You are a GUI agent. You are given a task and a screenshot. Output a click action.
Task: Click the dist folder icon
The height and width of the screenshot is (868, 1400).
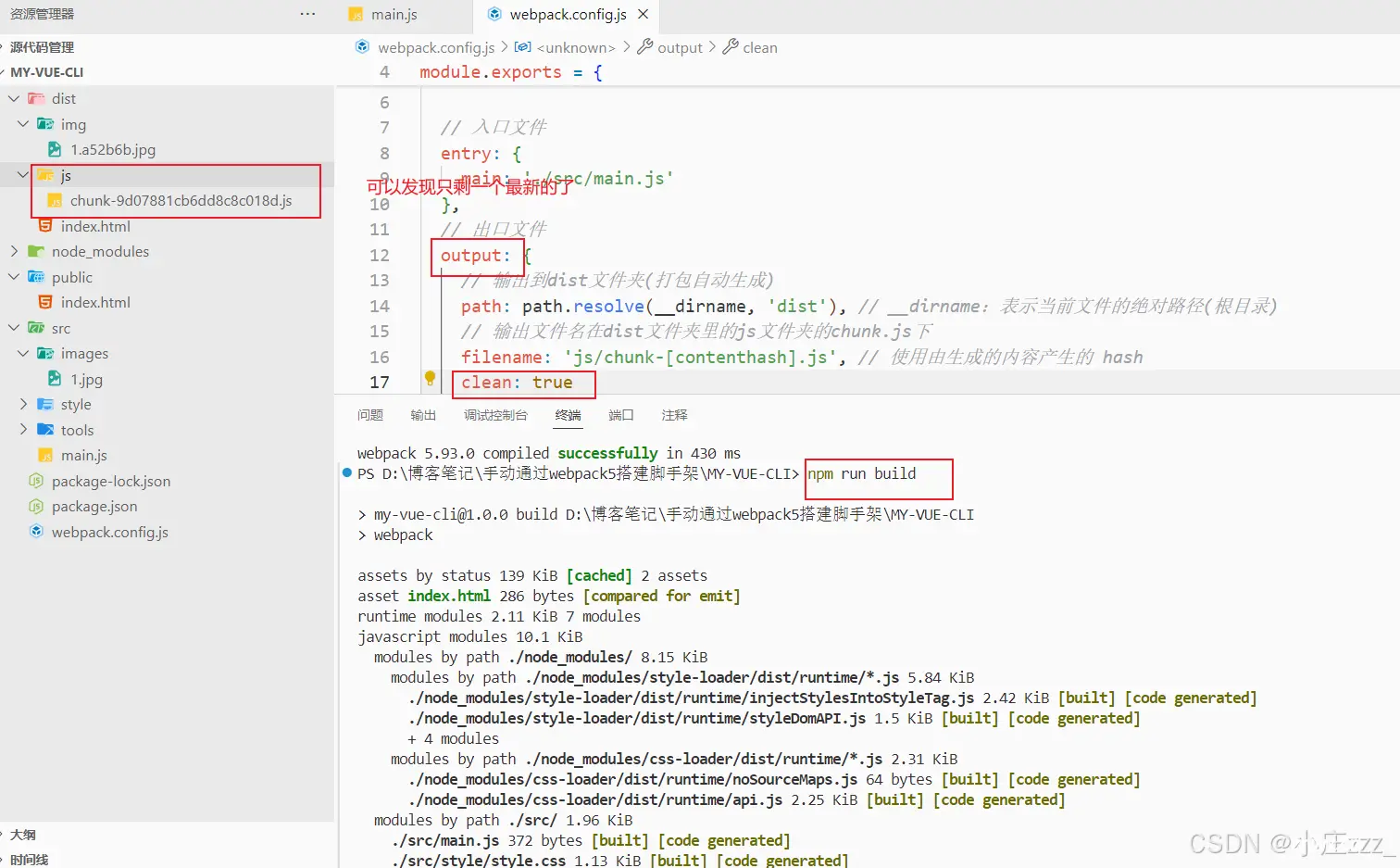[x=36, y=98]
